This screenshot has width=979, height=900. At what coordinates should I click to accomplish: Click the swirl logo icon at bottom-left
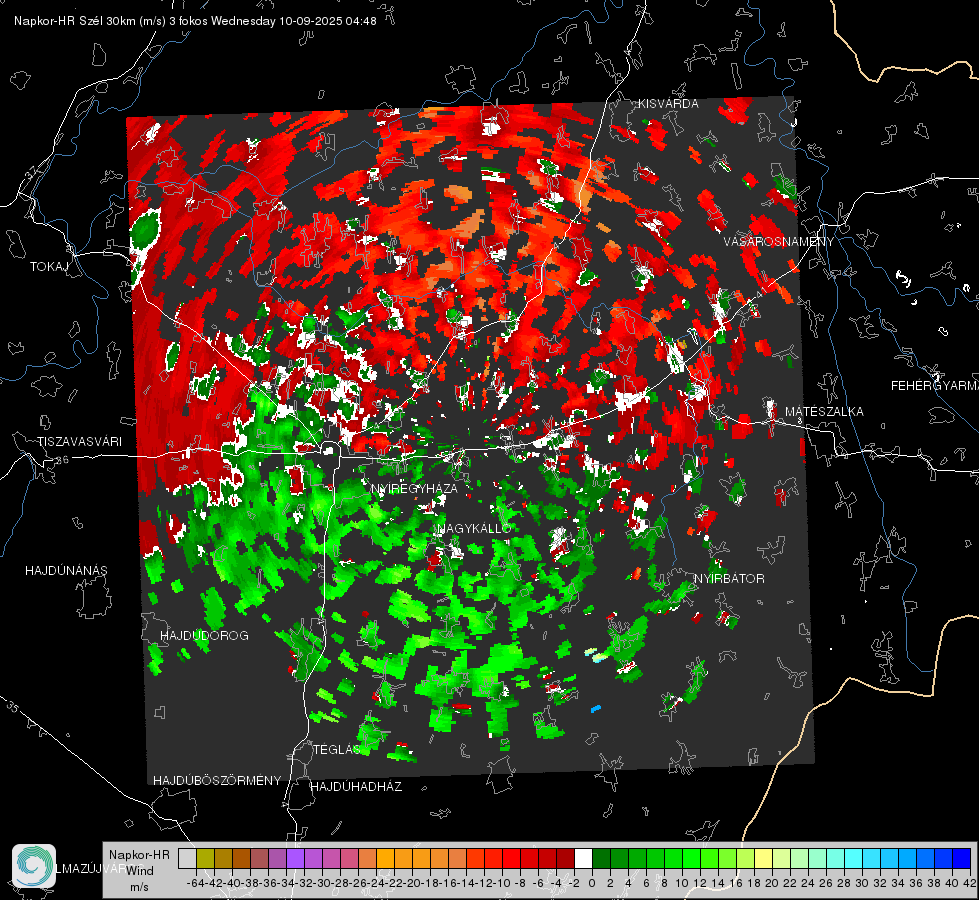point(34,866)
